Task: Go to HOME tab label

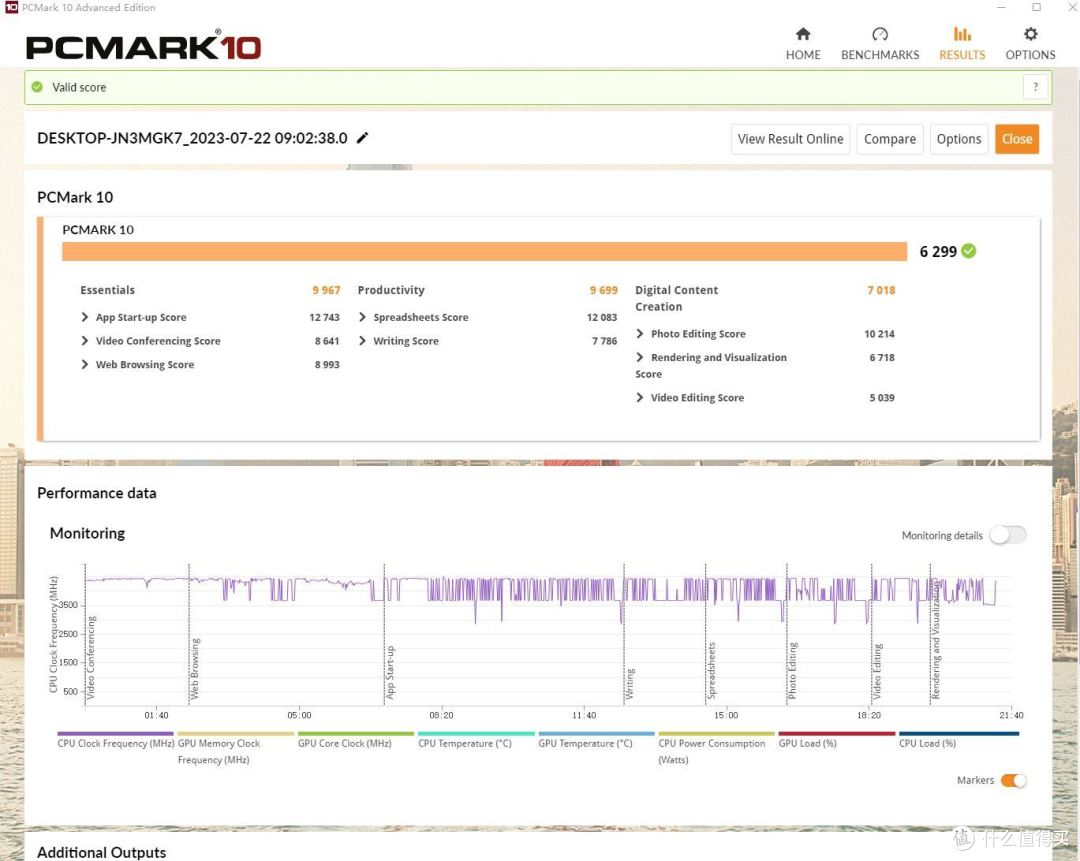Action: [803, 55]
